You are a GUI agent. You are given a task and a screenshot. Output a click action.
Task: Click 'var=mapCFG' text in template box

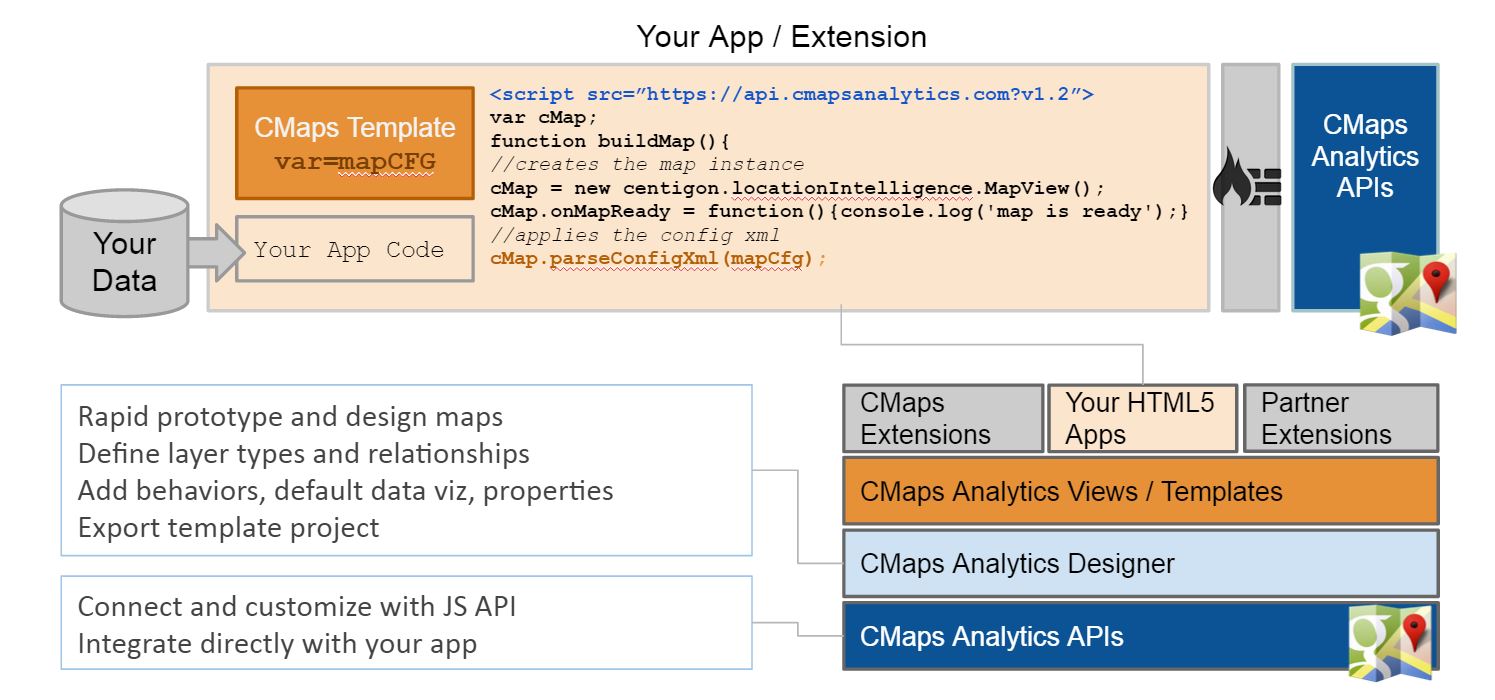point(355,162)
